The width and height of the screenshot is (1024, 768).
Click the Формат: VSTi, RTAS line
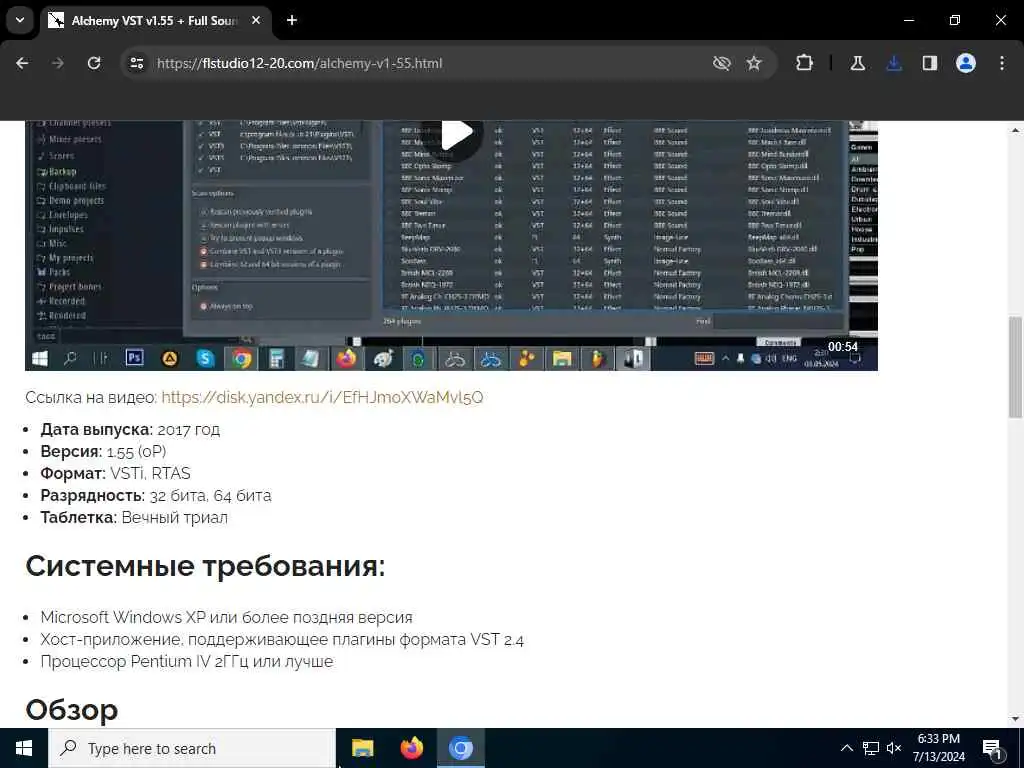click(x=116, y=473)
